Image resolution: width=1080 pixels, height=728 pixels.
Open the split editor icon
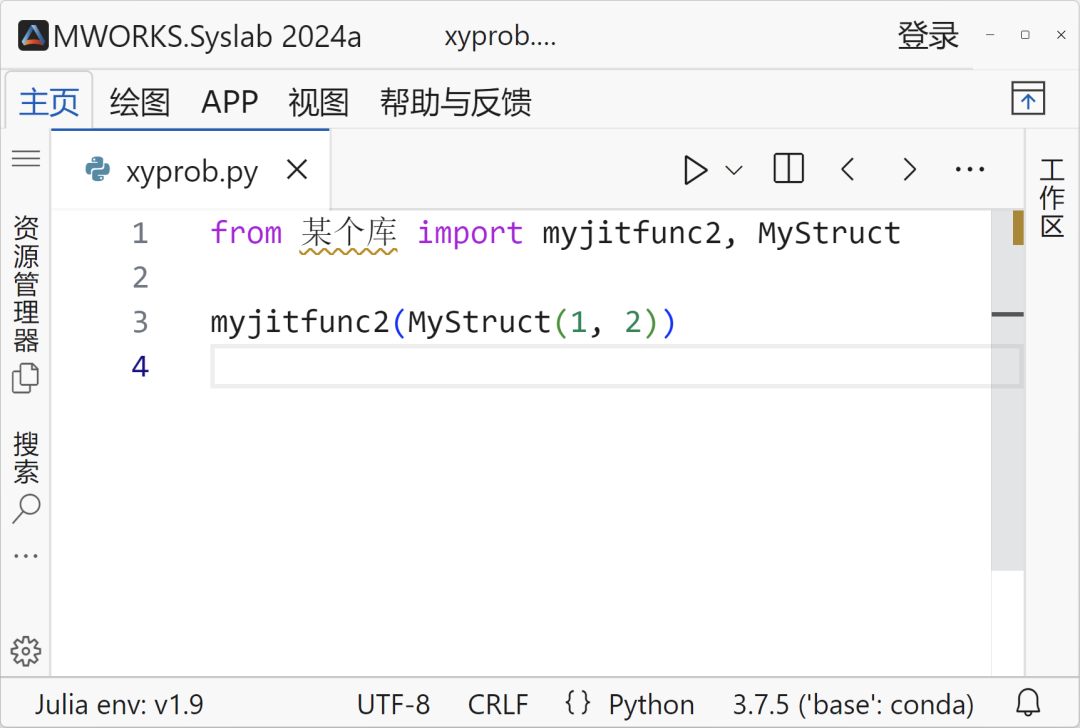pyautogui.click(x=788, y=168)
